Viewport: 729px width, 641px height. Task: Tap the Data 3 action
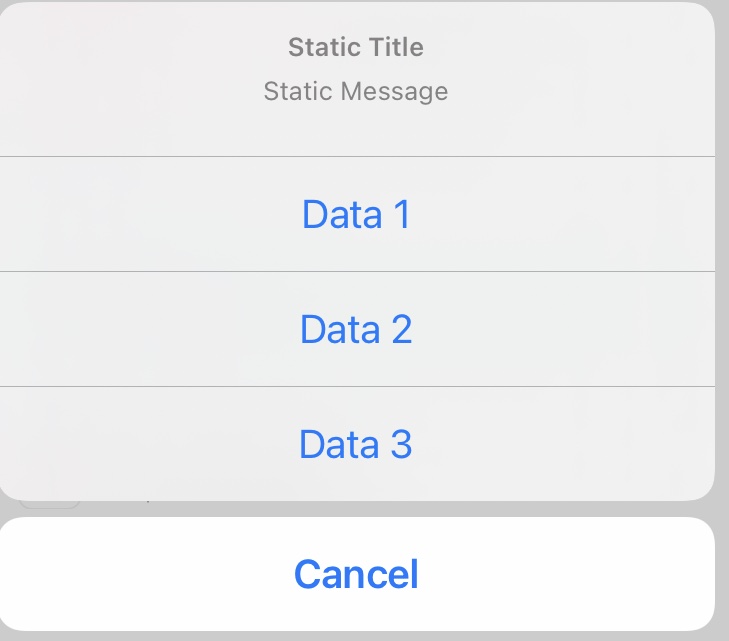(x=356, y=444)
